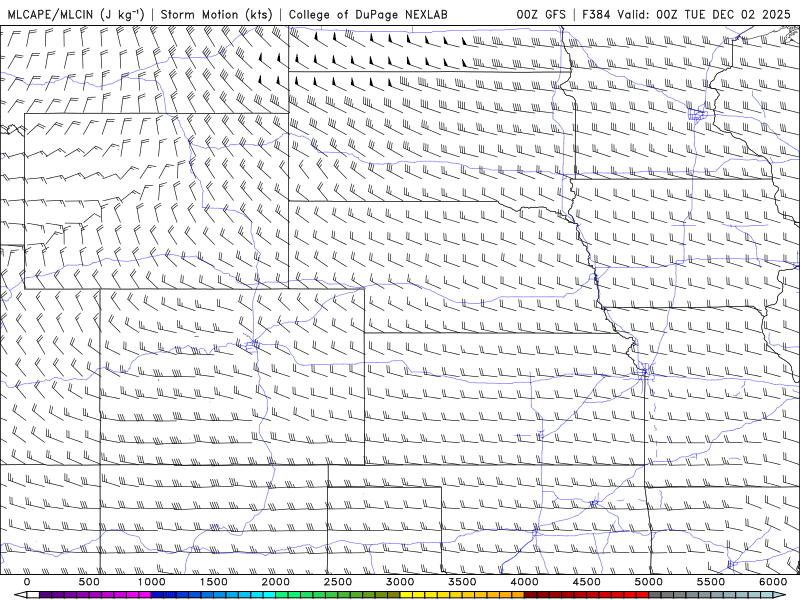The height and width of the screenshot is (600, 800).
Task: Click the 1500 colorbar tick label
Action: (214, 582)
